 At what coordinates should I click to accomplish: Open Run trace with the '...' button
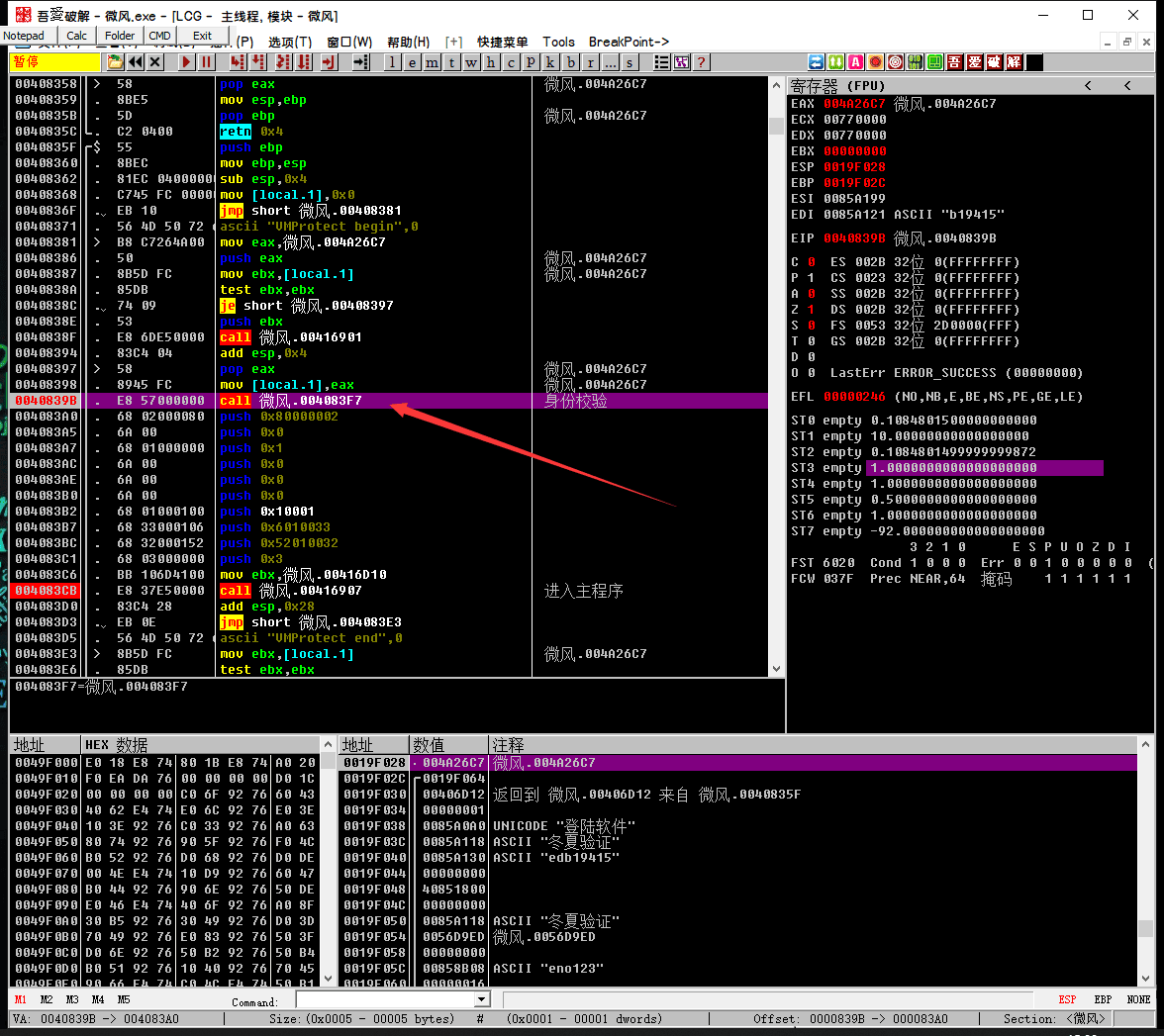tap(610, 62)
